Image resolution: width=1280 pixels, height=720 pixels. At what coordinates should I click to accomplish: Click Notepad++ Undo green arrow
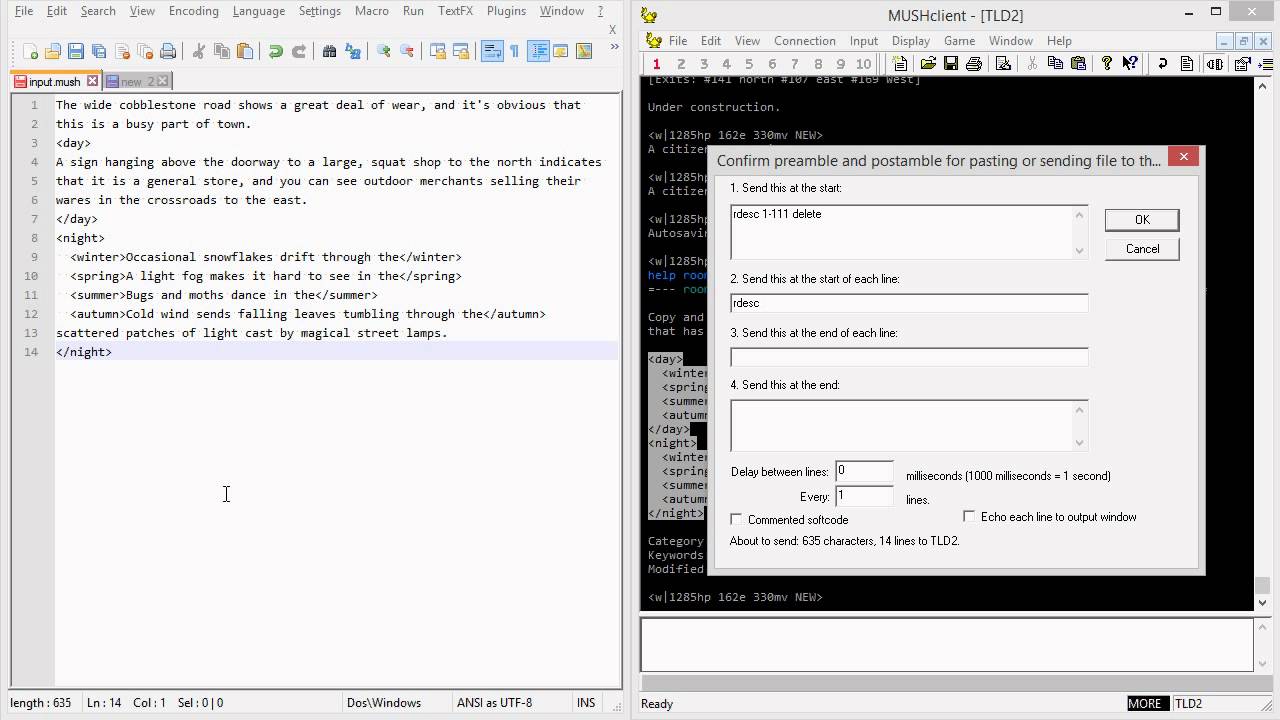tap(275, 51)
